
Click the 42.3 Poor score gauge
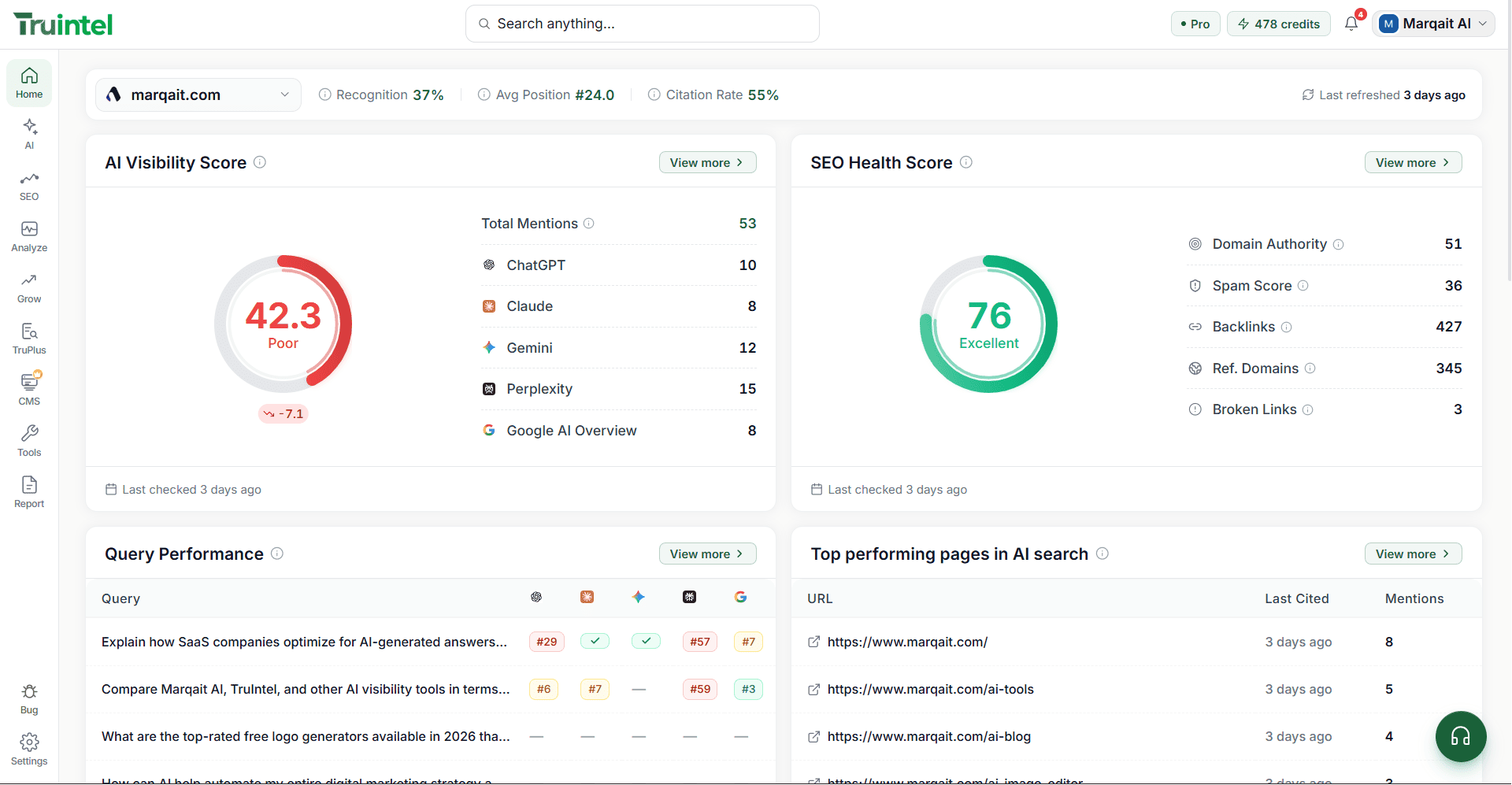[x=283, y=324]
